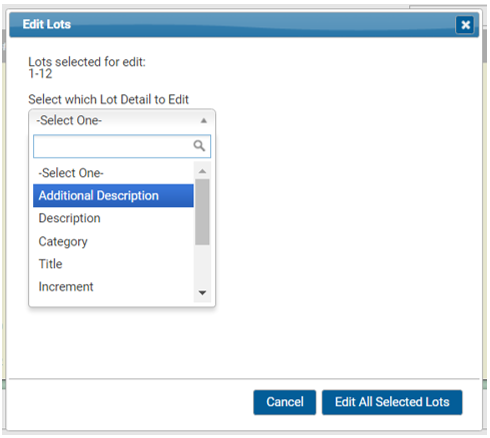Viewport: 490px width, 438px height.
Task: Select Additional Description from the list
Action: [113, 196]
